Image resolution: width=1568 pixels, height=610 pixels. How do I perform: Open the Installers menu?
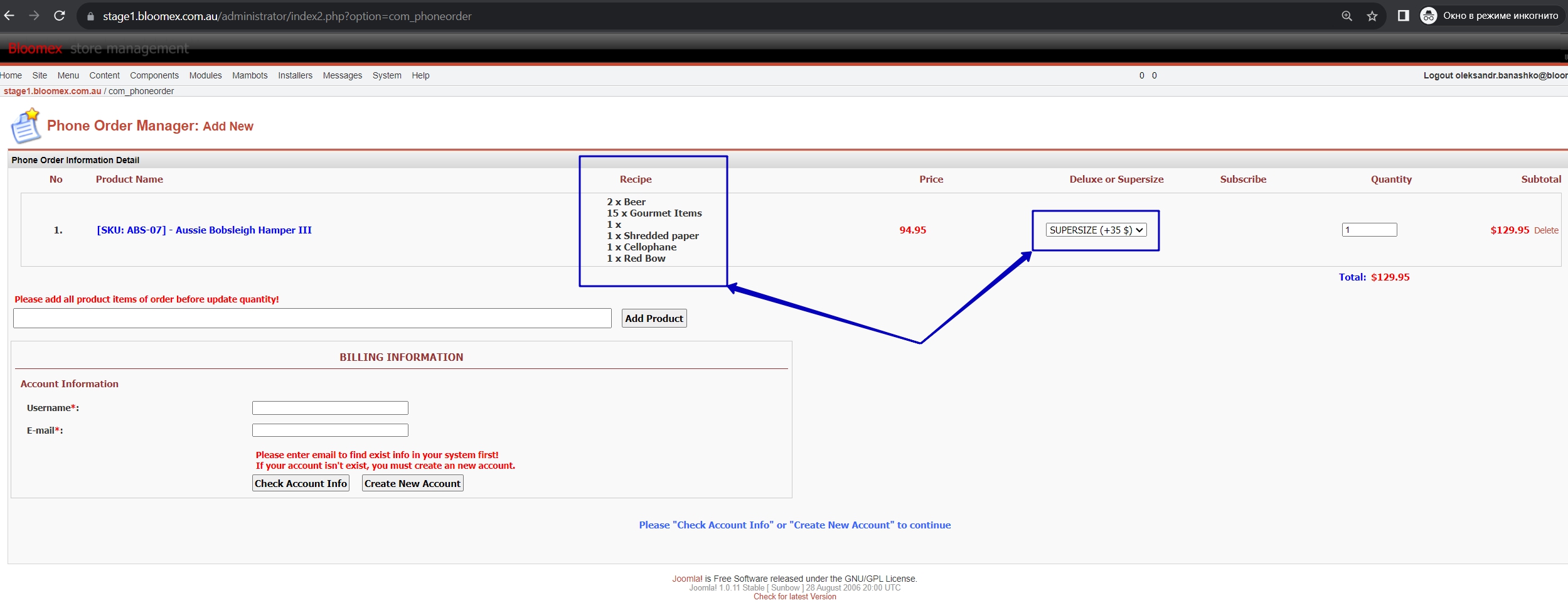(295, 75)
